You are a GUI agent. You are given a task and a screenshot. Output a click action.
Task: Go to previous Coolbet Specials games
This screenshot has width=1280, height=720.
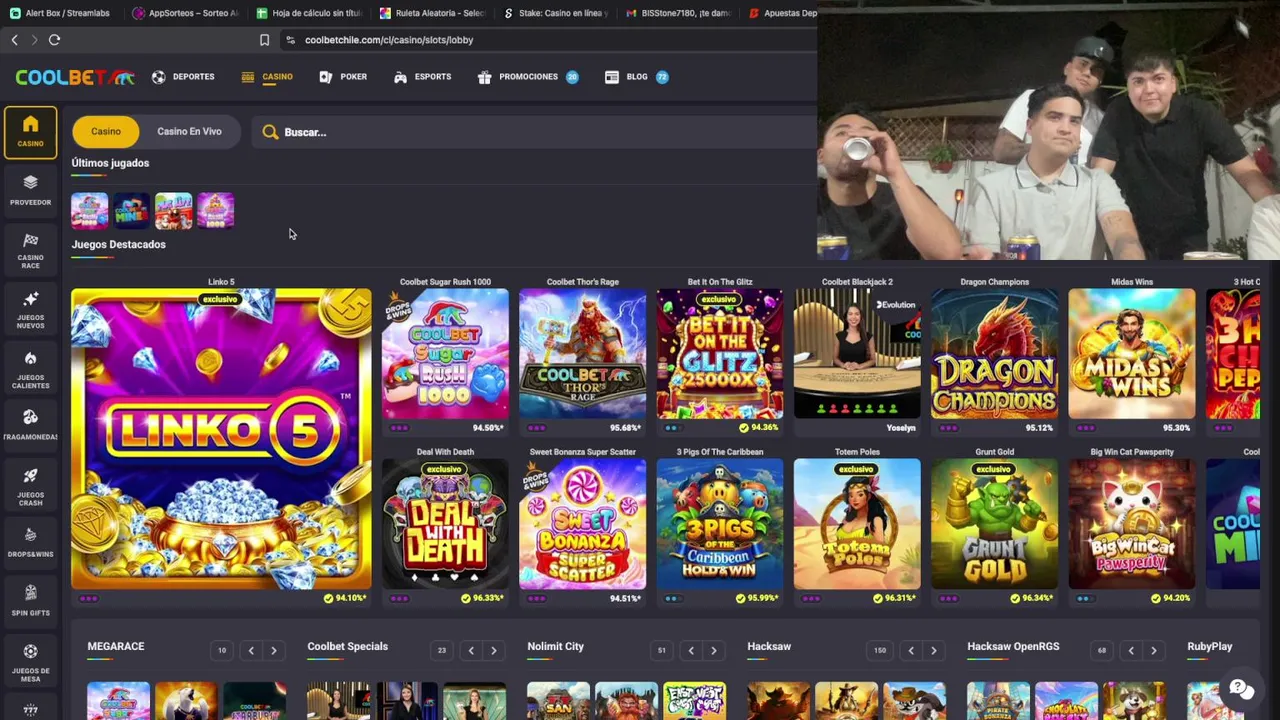point(471,651)
